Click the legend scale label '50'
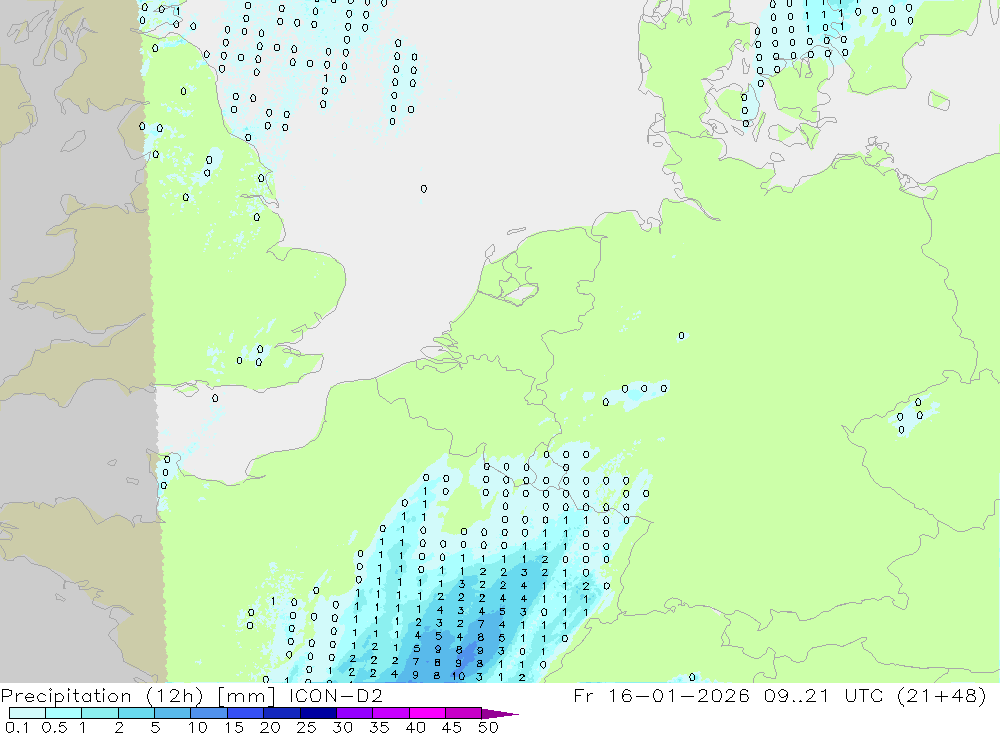1000x733 pixels. tap(488, 727)
